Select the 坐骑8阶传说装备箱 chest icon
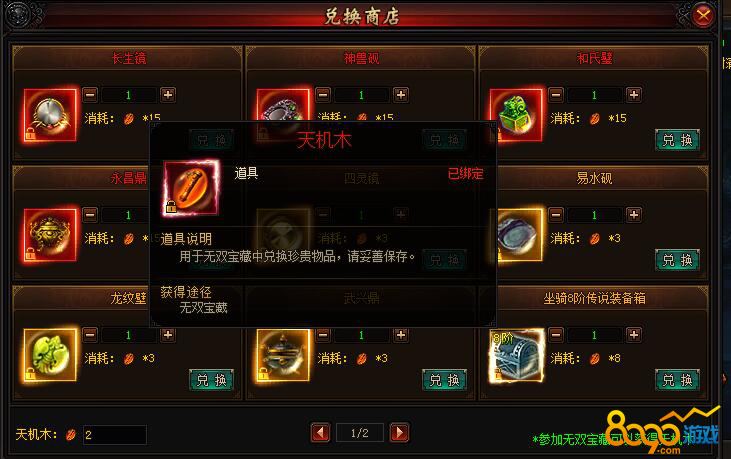 516,355
